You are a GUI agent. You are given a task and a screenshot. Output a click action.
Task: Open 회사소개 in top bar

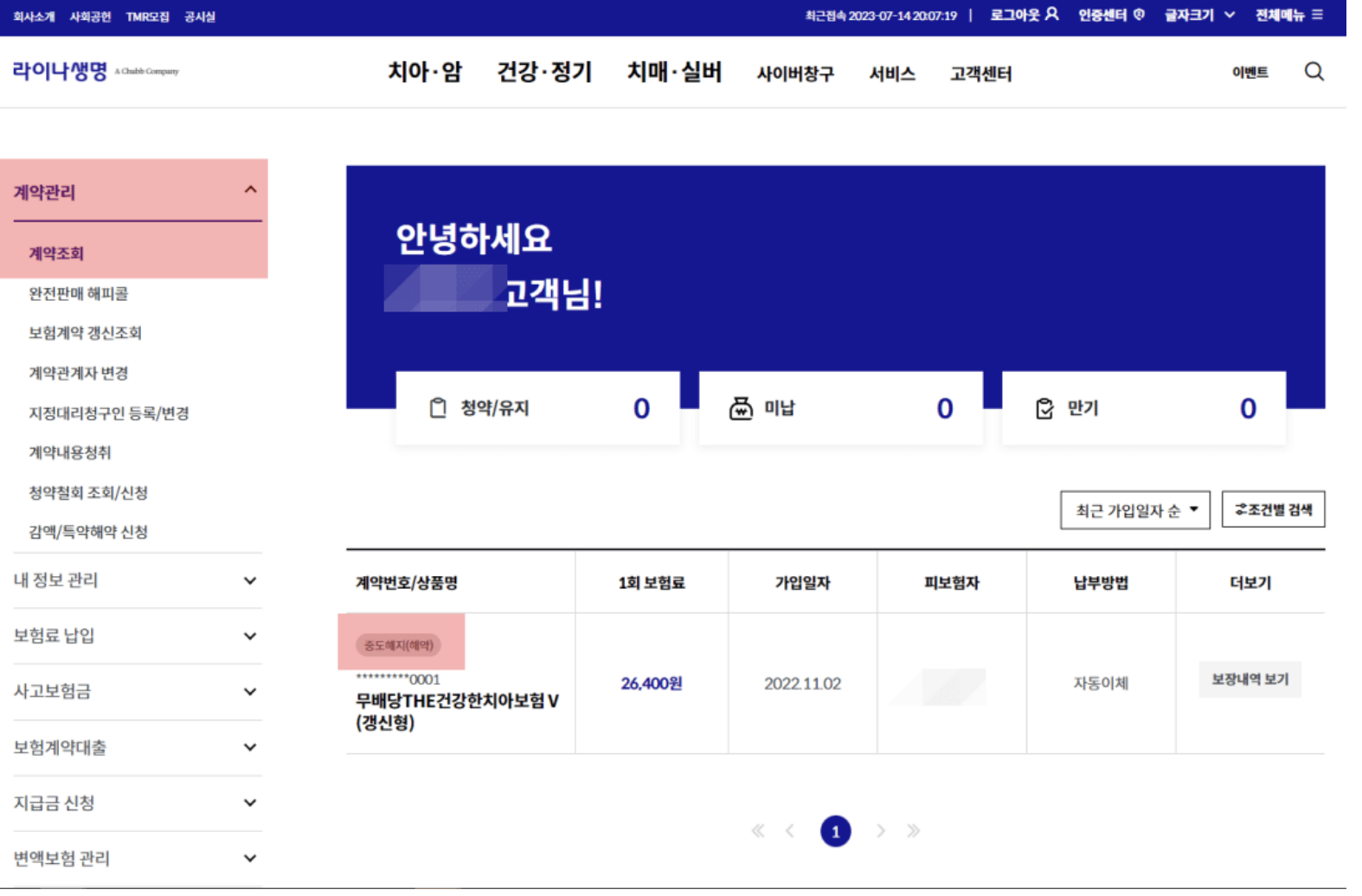[x=34, y=16]
